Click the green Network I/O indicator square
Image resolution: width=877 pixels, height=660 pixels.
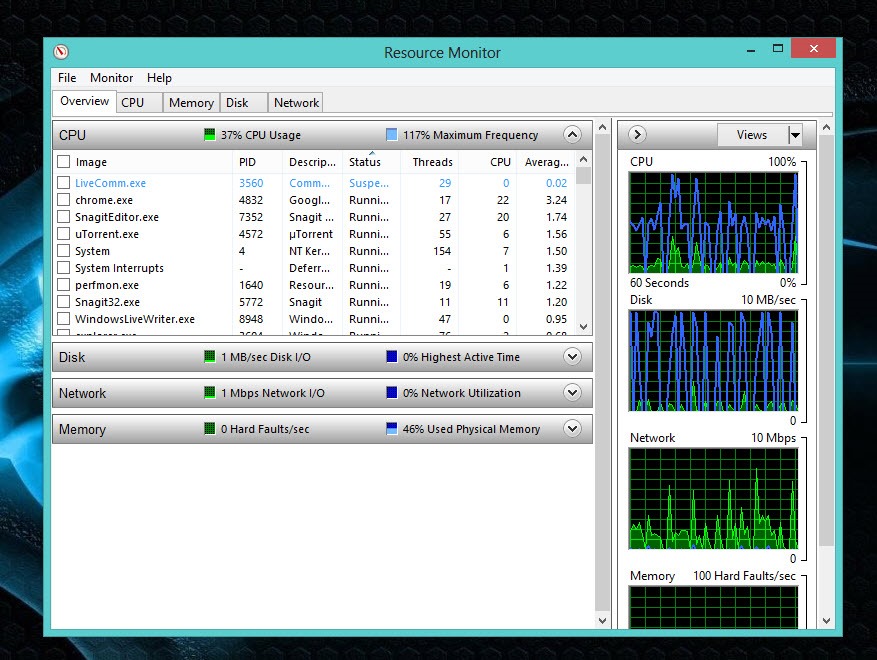click(x=210, y=393)
